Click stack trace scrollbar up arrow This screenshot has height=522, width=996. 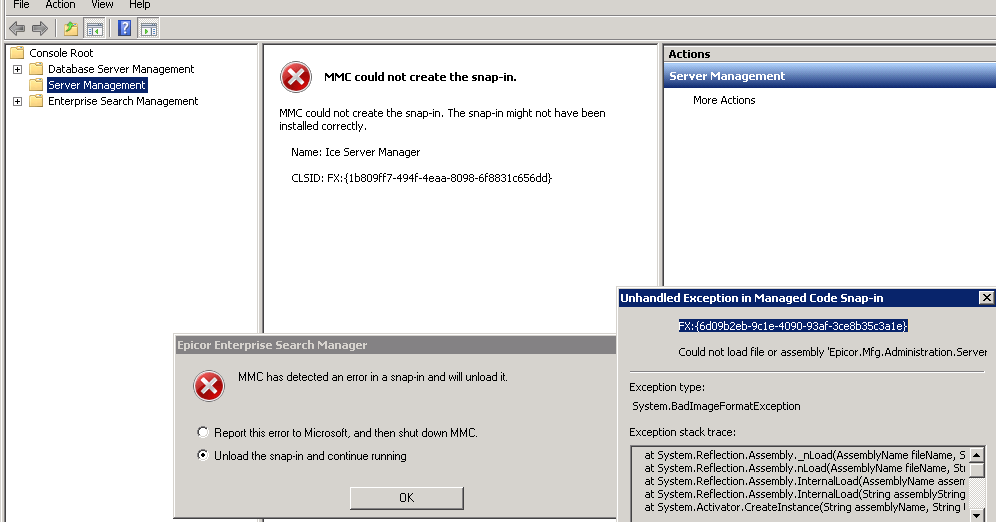977,455
